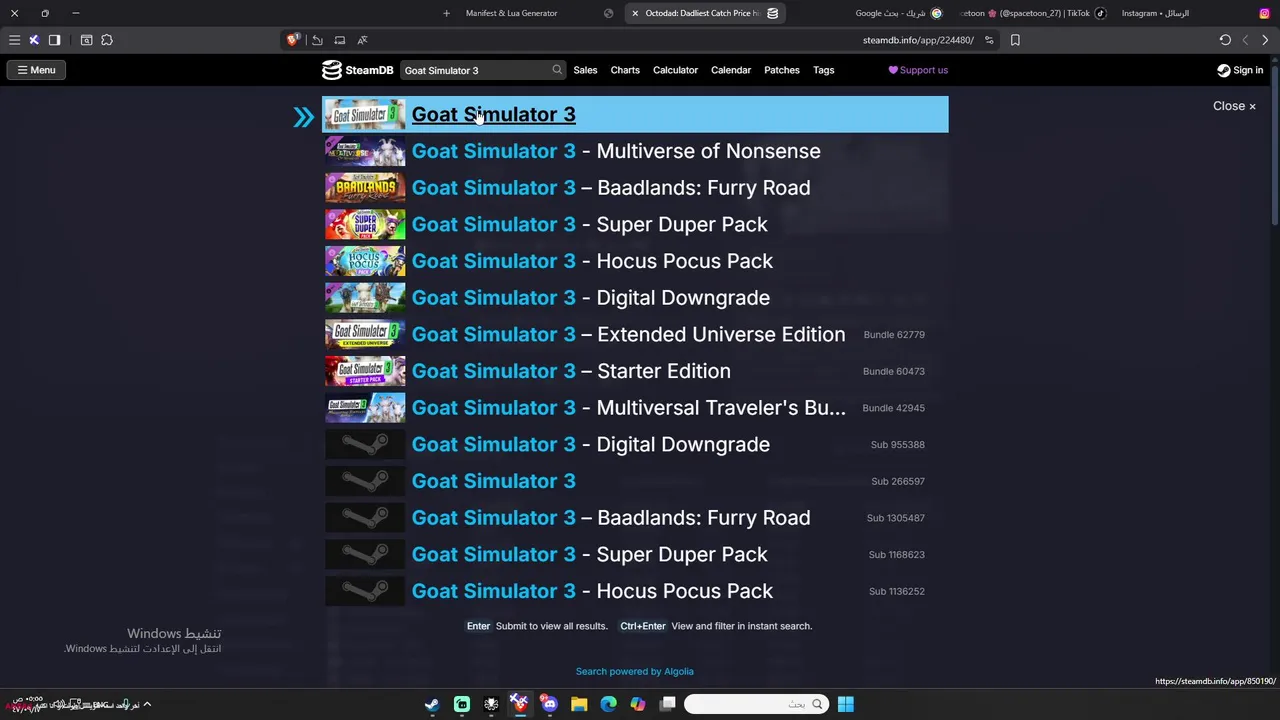Open the Patches page
1280x720 pixels.
coord(782,70)
